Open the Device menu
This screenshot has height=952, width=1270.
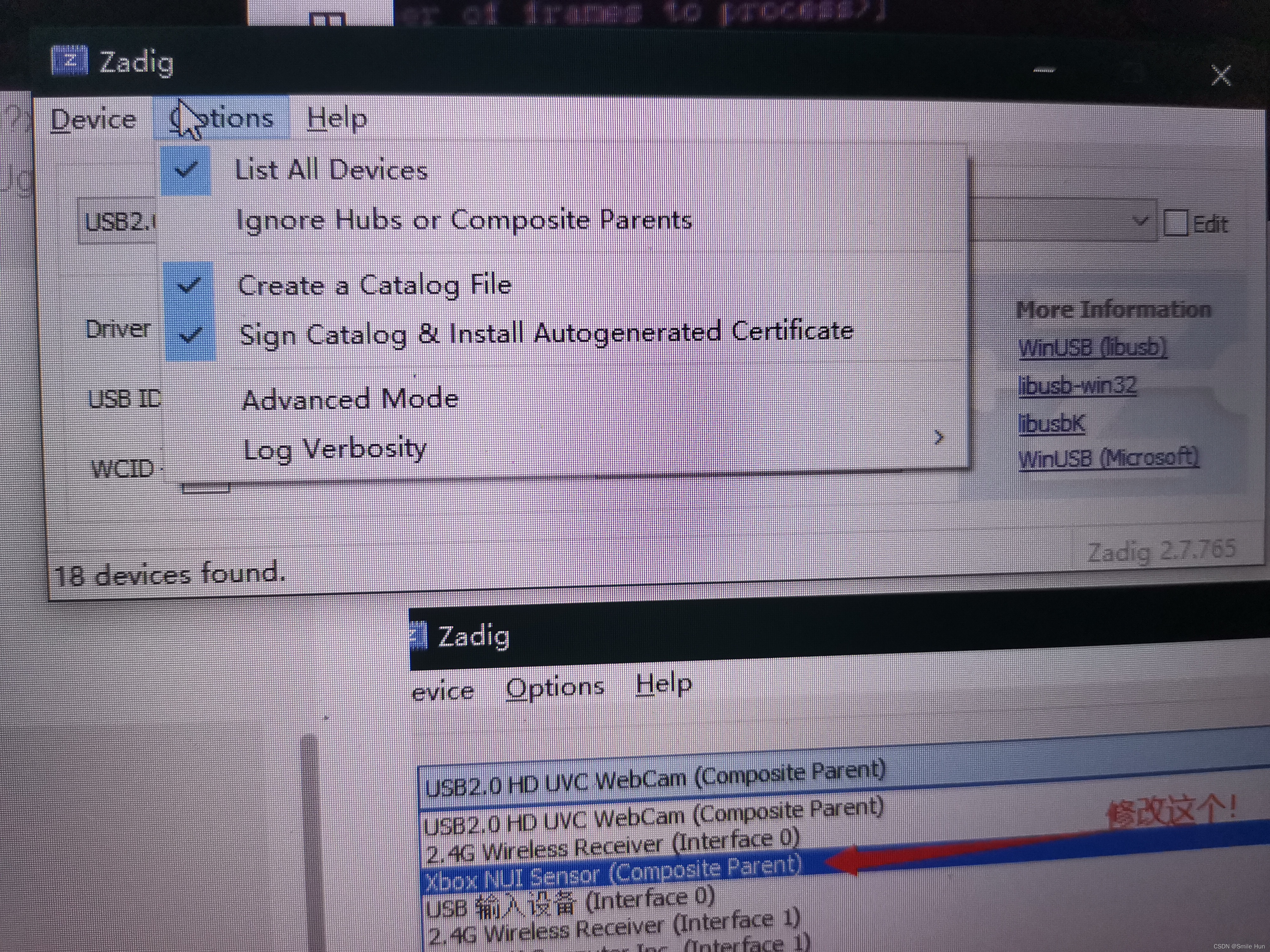click(94, 119)
